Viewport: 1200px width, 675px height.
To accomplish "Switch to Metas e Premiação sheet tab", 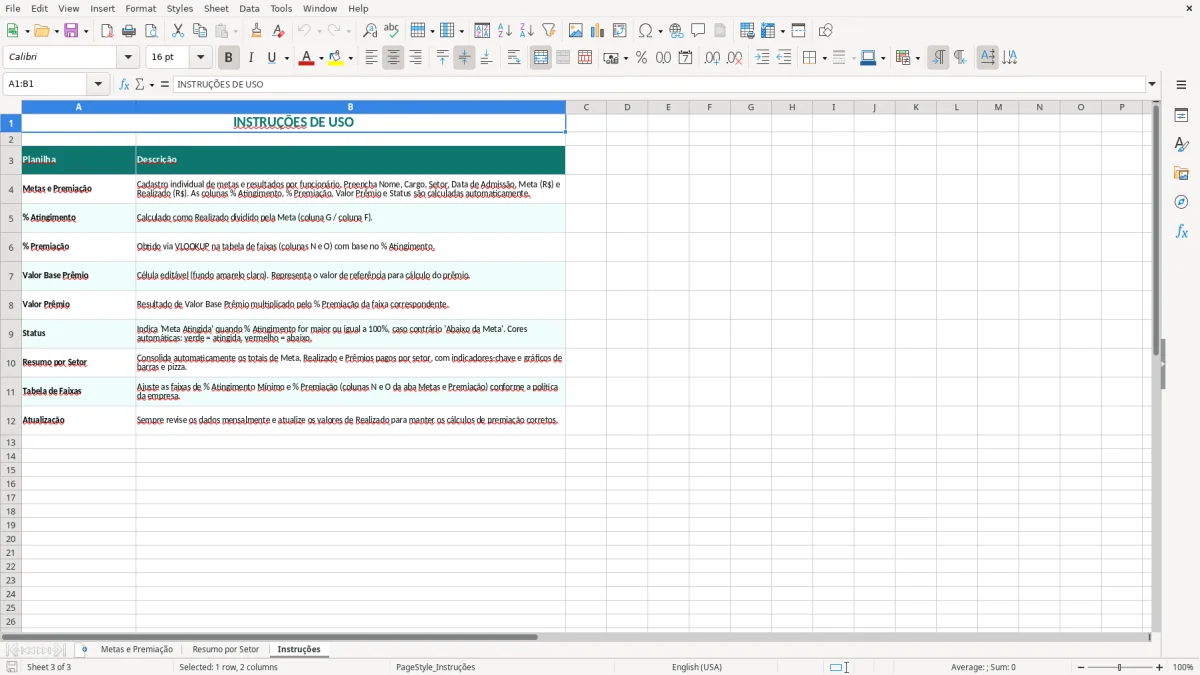I will coord(137,650).
